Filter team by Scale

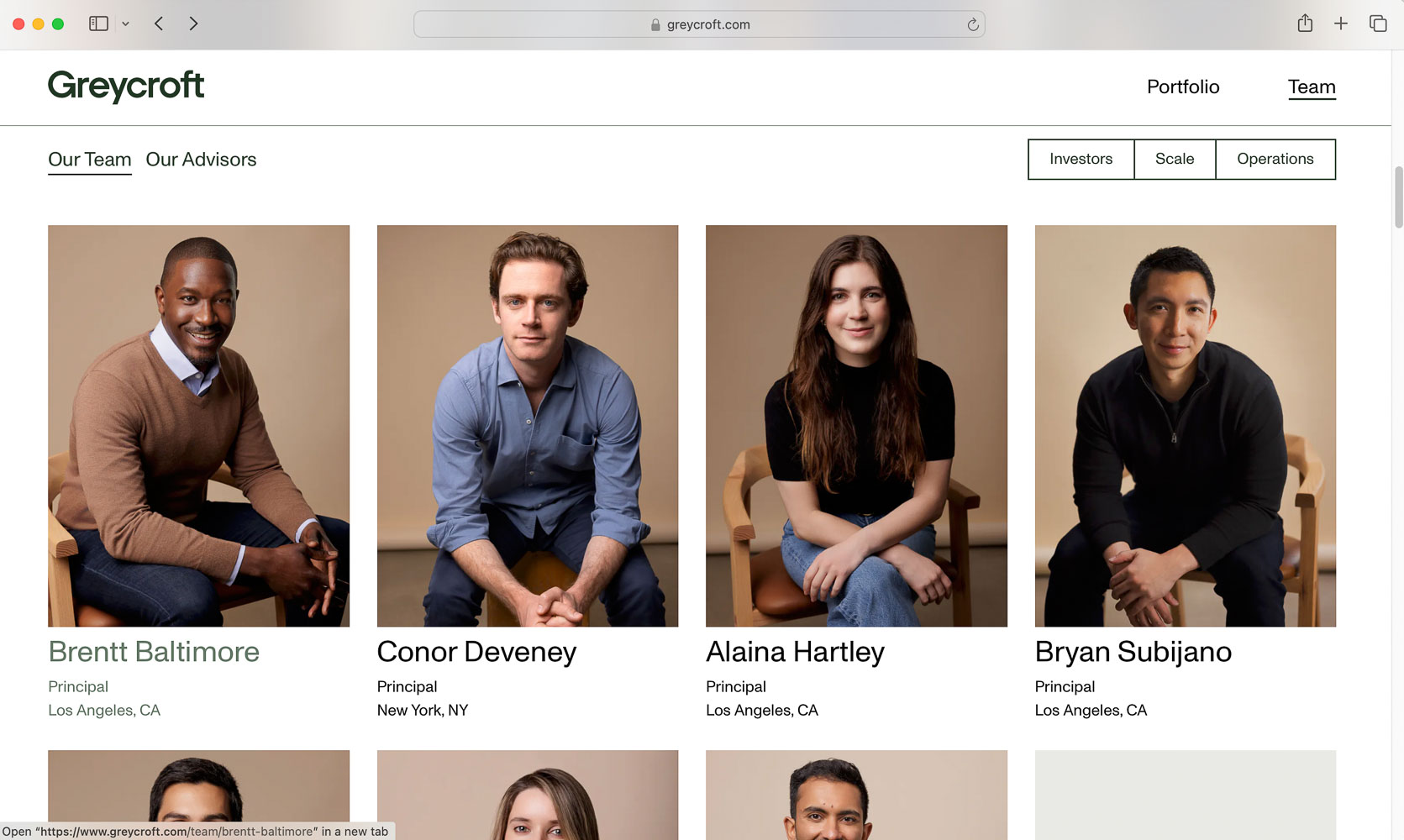pyautogui.click(x=1175, y=159)
